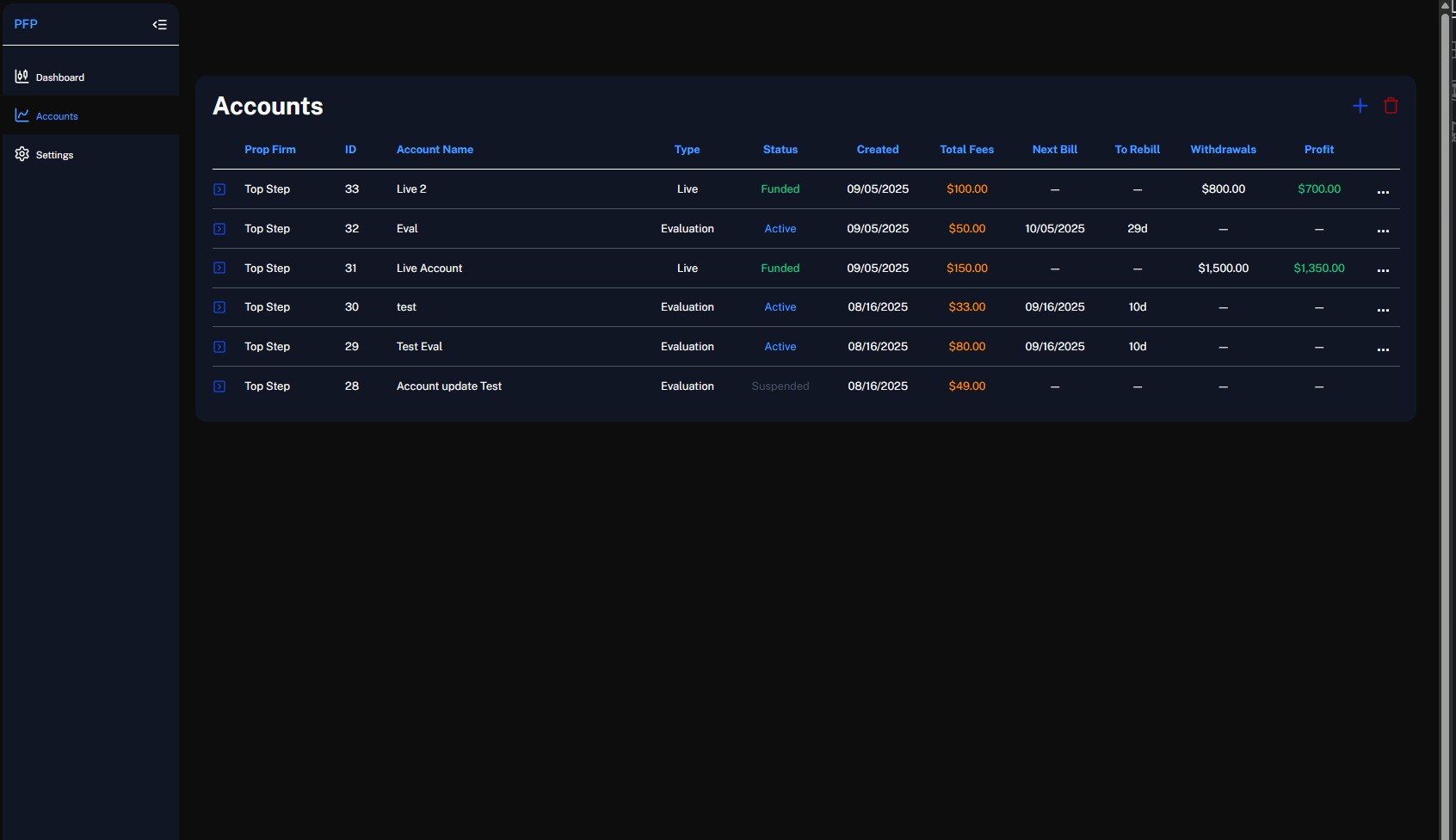Screen dimensions: 1456x840
Task: Click the PFP logo text
Action: coord(26,24)
